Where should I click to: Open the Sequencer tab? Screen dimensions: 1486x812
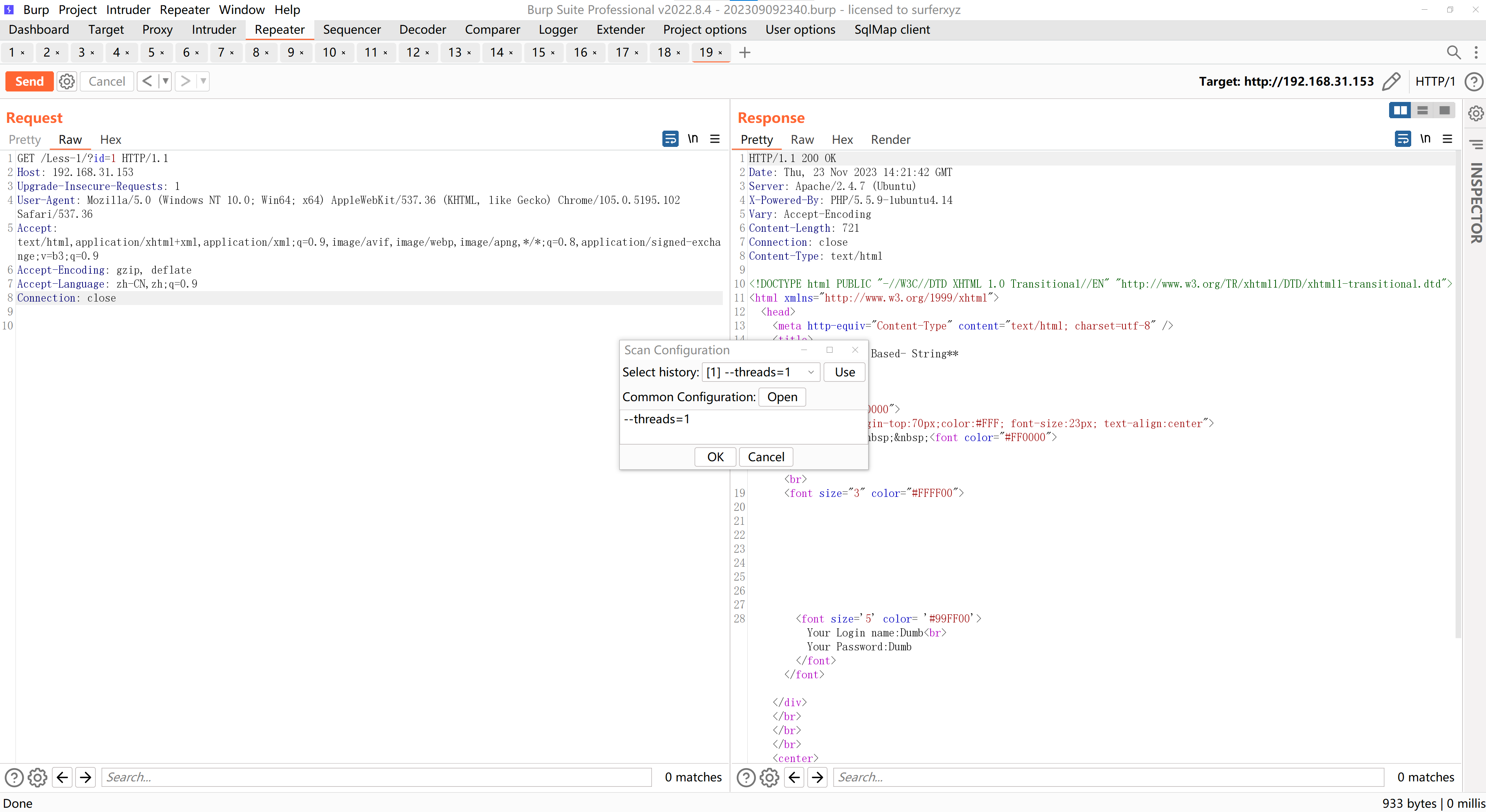pyautogui.click(x=351, y=29)
